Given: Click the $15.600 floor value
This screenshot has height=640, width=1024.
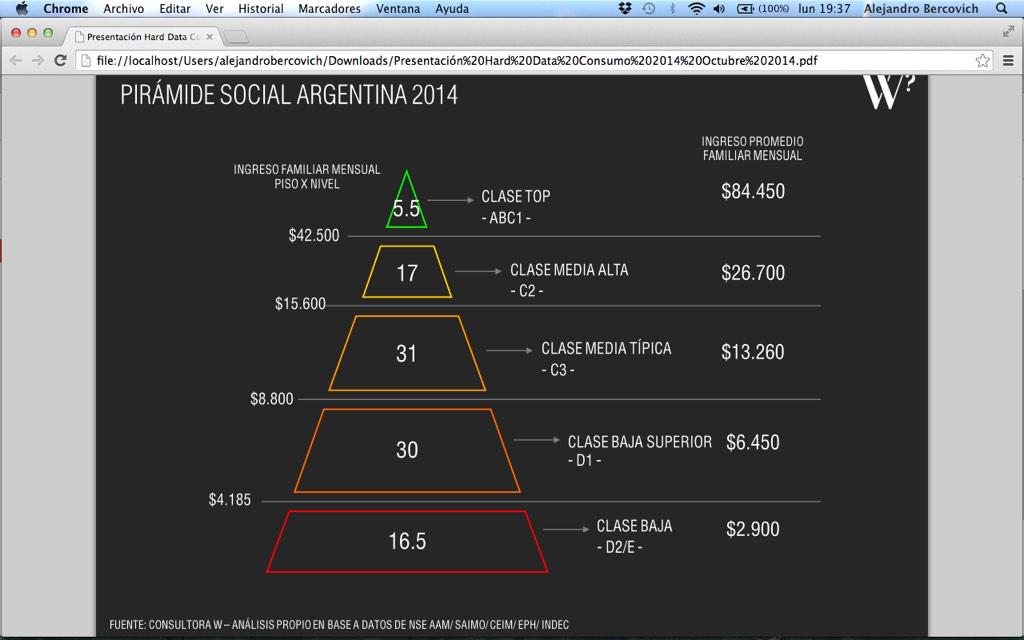Looking at the screenshot, I should [x=300, y=304].
